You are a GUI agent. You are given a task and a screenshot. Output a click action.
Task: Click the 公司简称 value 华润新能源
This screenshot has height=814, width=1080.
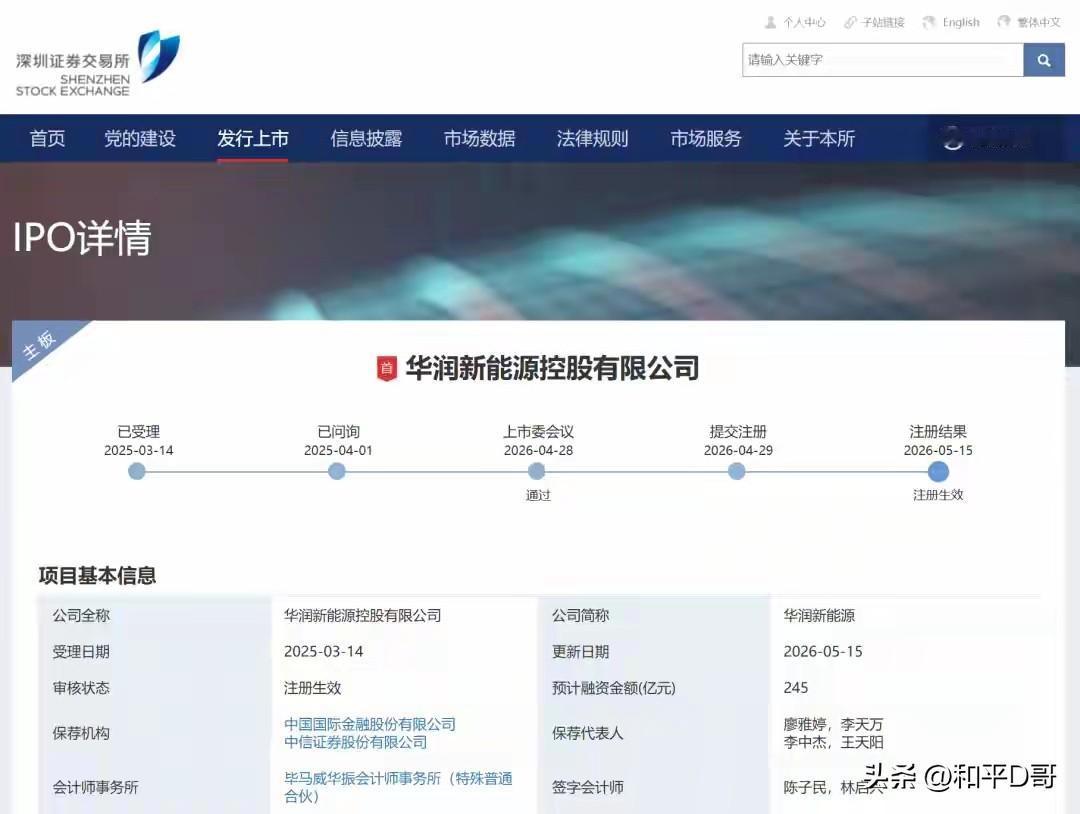(x=819, y=616)
